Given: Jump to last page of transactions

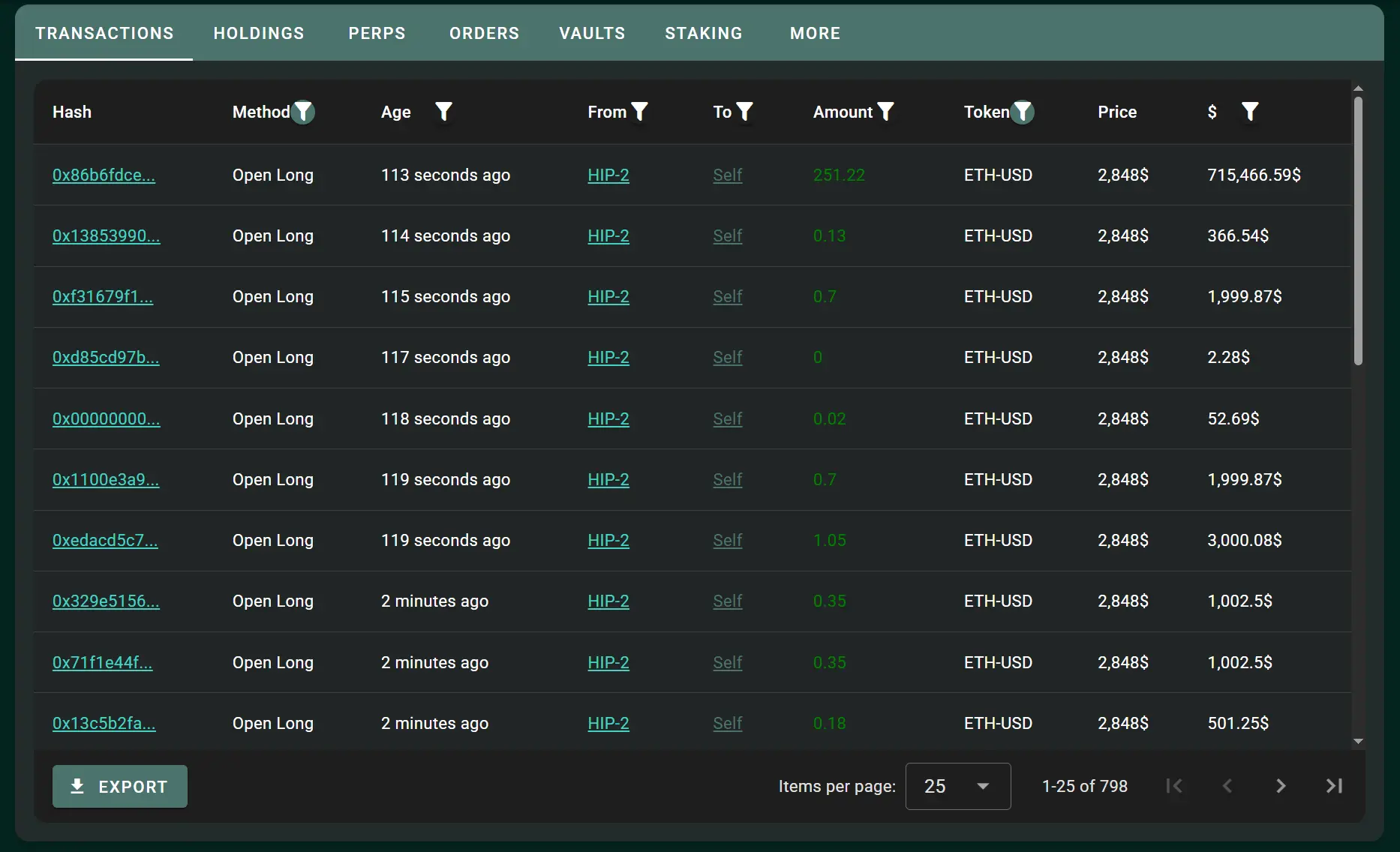Looking at the screenshot, I should point(1334,786).
